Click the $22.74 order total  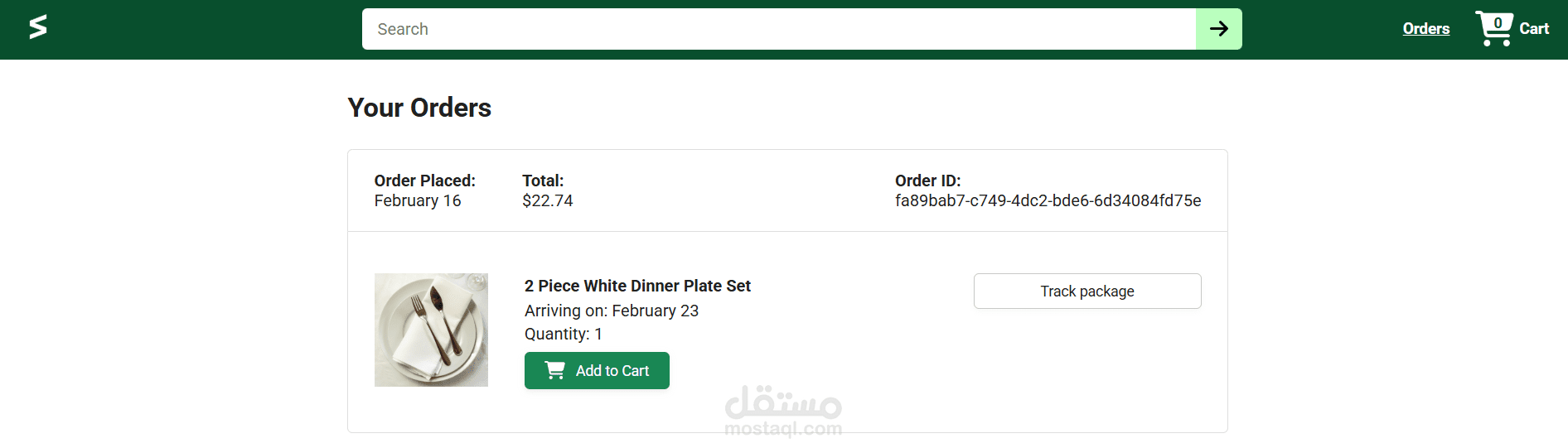point(547,200)
